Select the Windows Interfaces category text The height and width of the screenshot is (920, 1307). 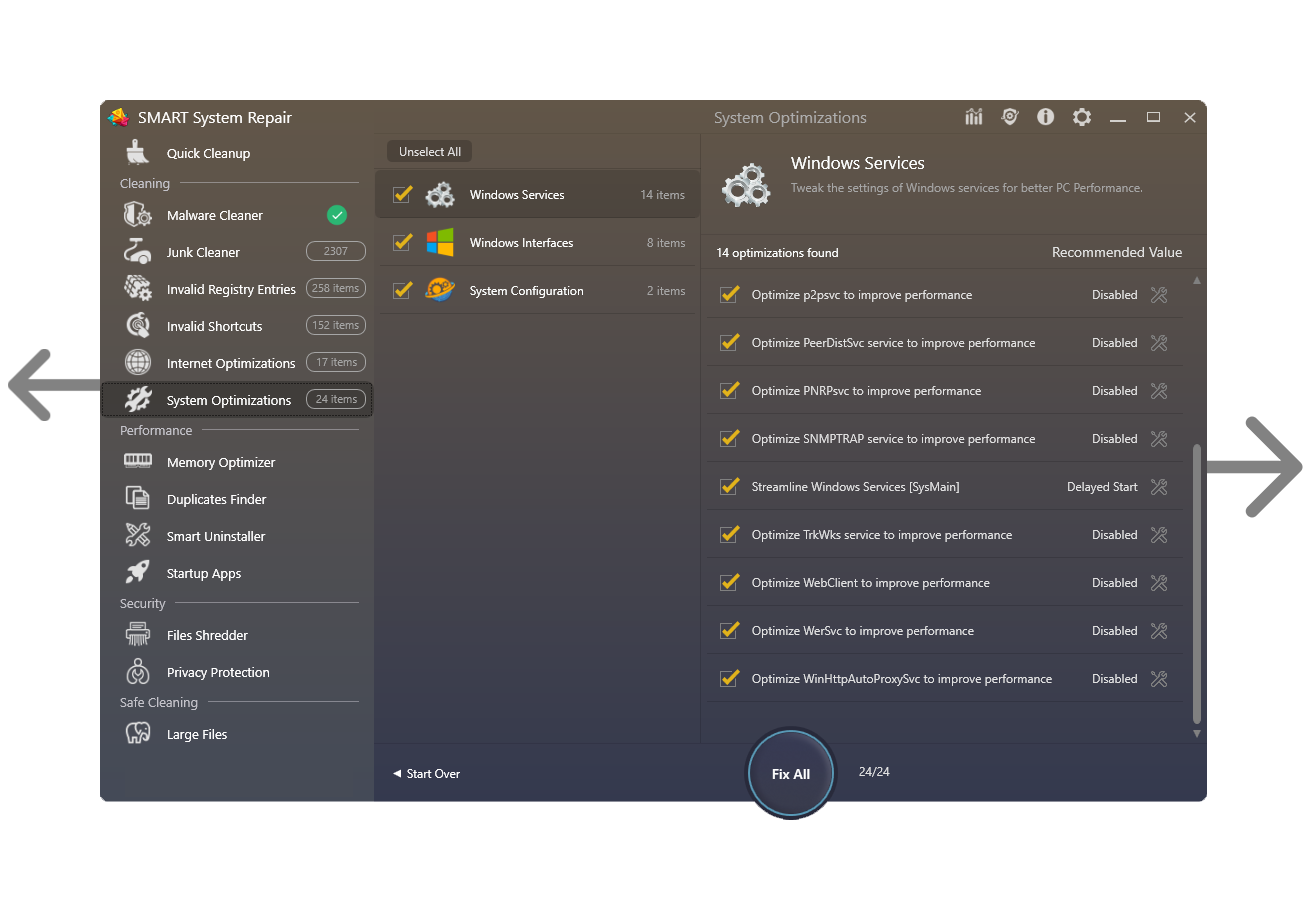[521, 243]
